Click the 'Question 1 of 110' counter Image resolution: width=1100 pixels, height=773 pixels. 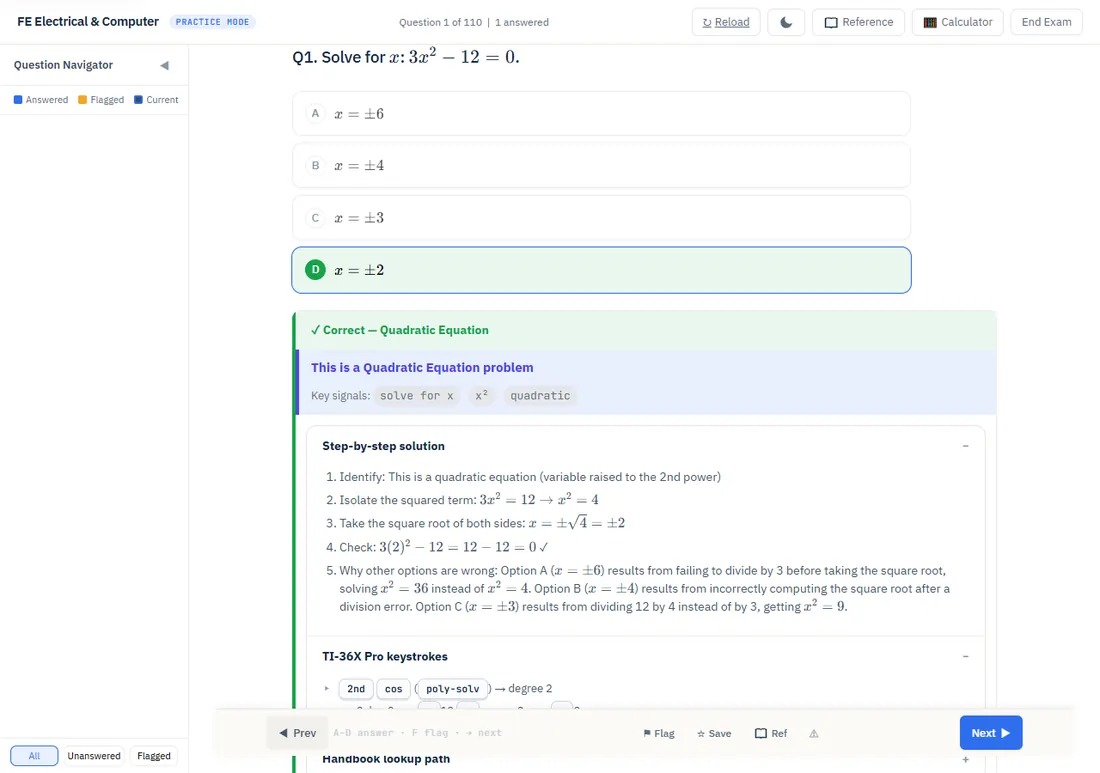click(x=441, y=22)
